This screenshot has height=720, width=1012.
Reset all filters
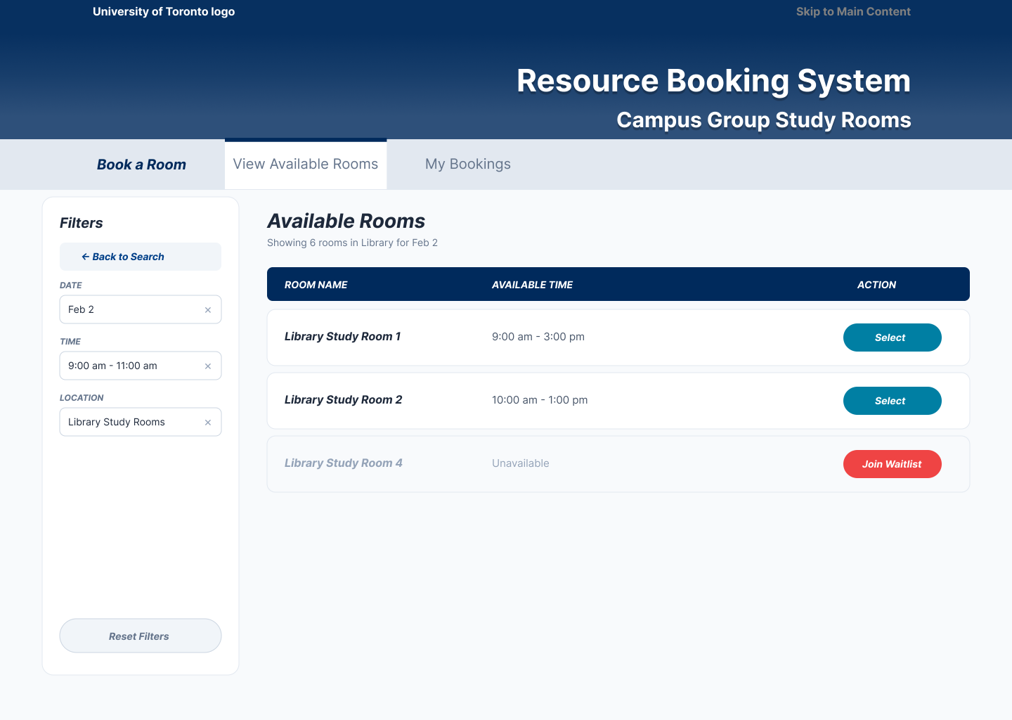point(140,635)
